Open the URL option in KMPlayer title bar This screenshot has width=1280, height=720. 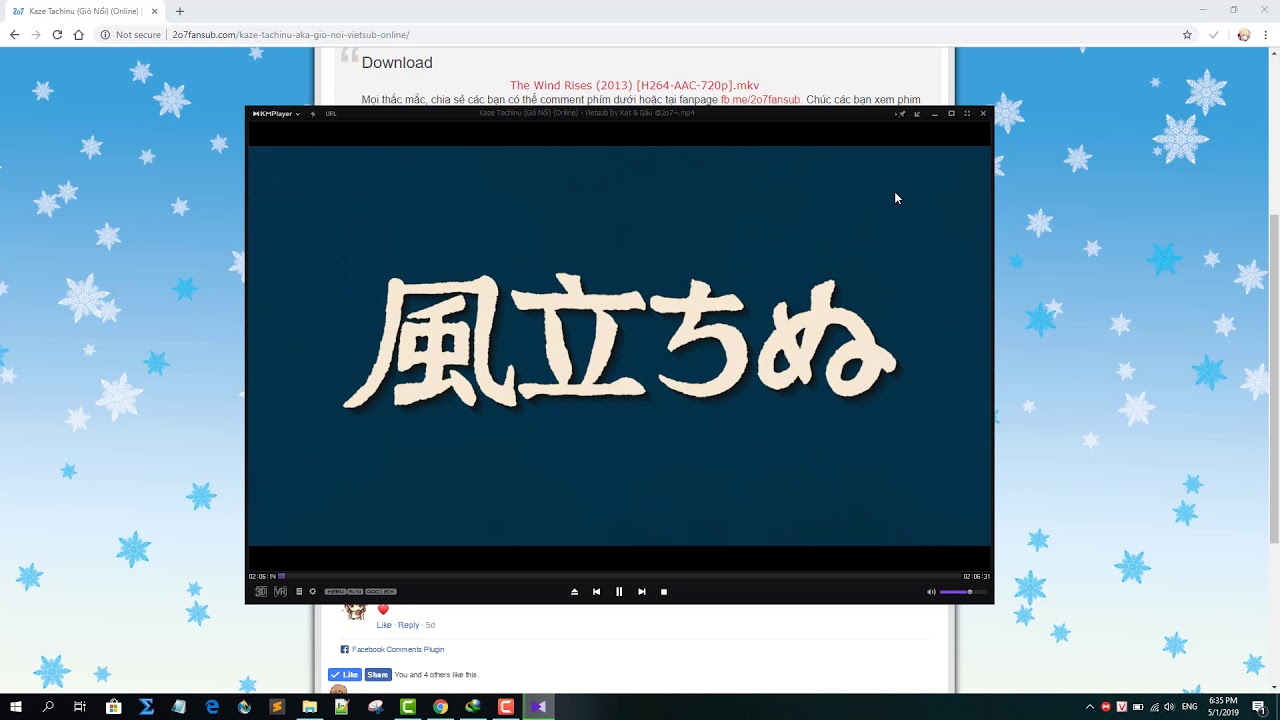(331, 114)
